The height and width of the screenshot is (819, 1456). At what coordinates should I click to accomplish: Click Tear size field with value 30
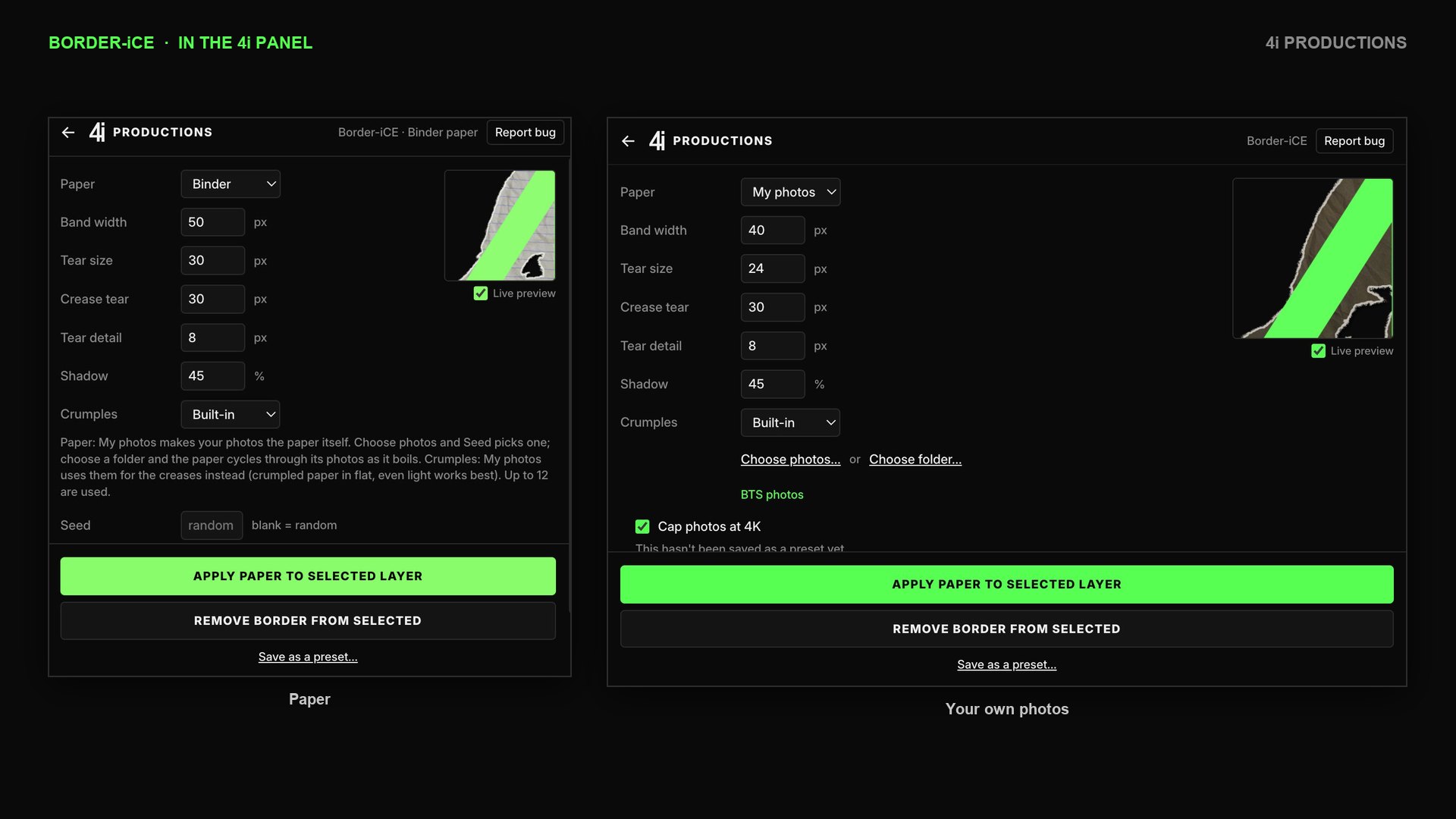pyautogui.click(x=213, y=261)
